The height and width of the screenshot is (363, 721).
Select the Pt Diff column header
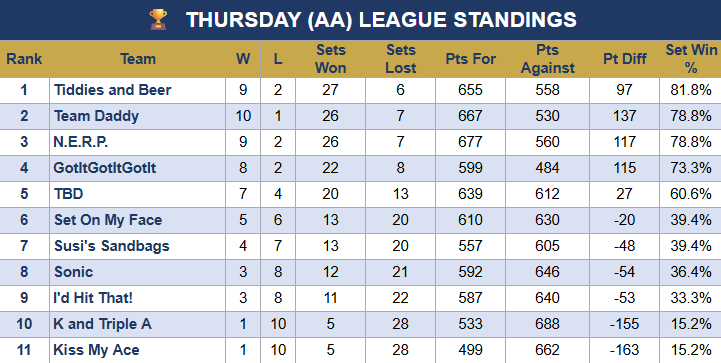pyautogui.click(x=624, y=59)
